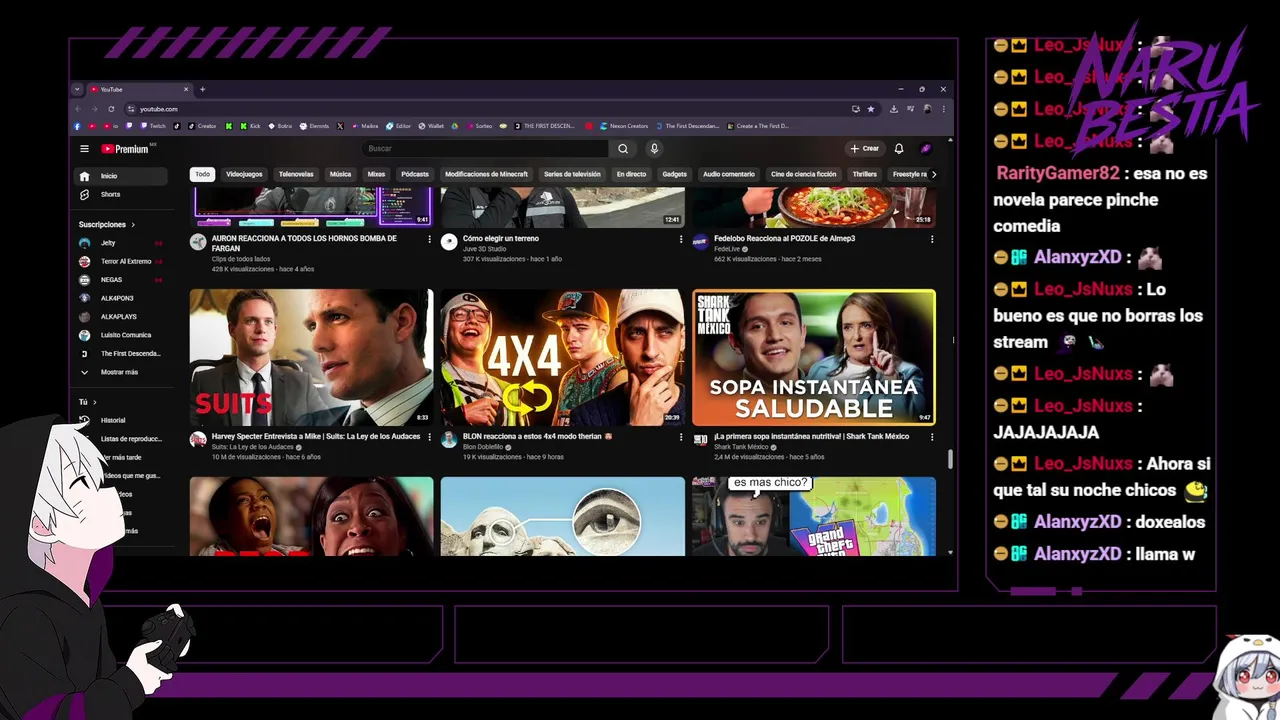
Task: Open more options for BLON reacciona video
Action: 681,437
